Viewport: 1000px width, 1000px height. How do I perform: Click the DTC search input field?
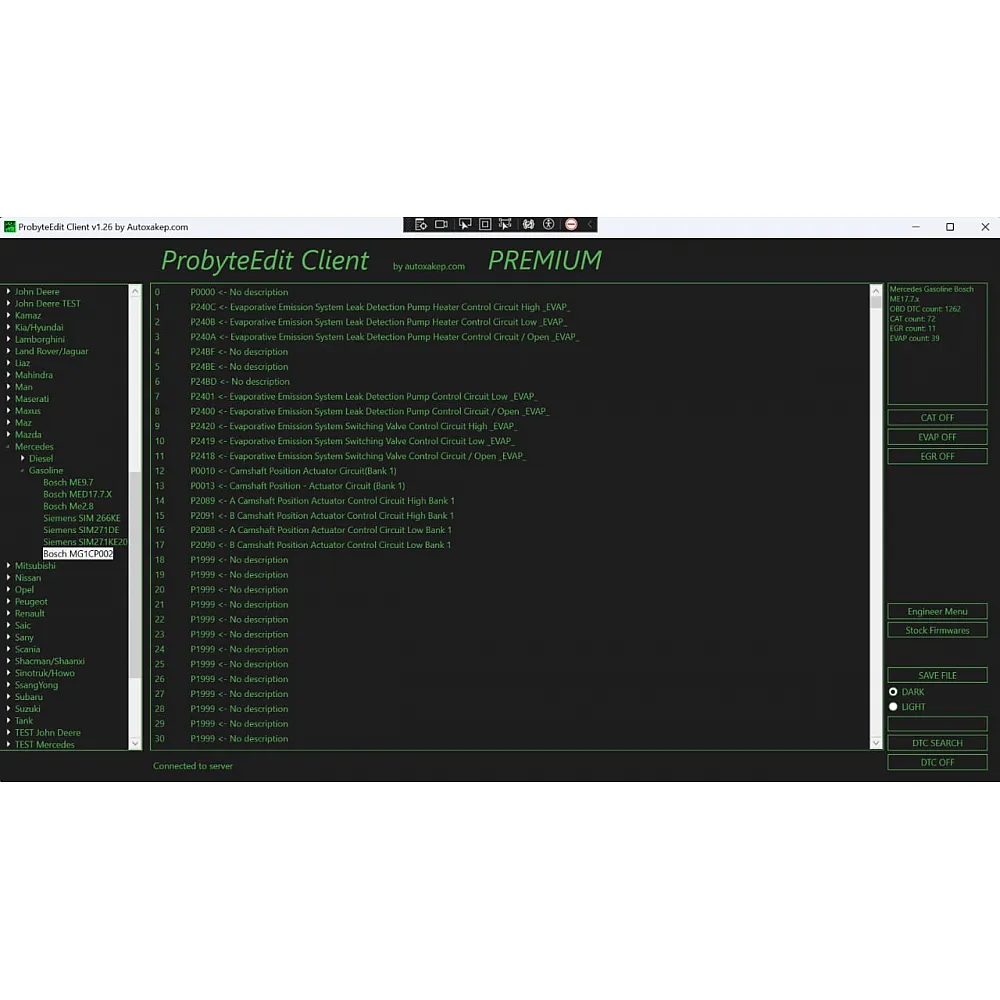point(937,724)
